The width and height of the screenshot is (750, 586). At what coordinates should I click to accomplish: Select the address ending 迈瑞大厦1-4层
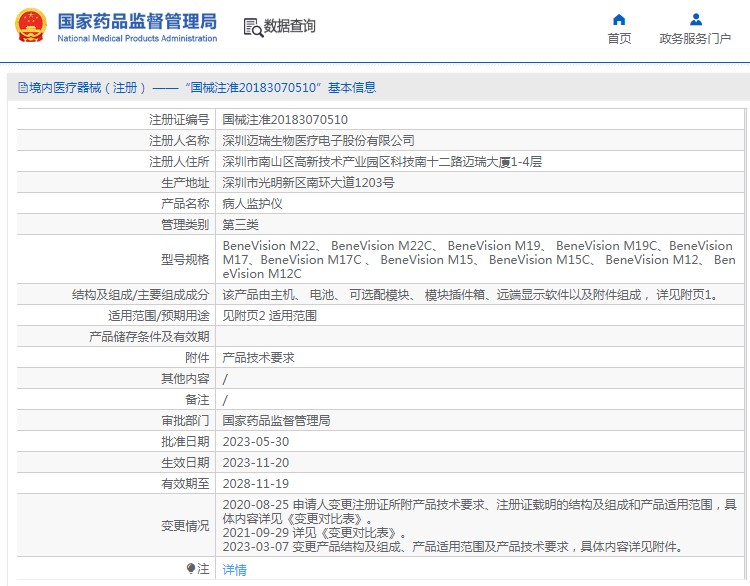pos(382,162)
